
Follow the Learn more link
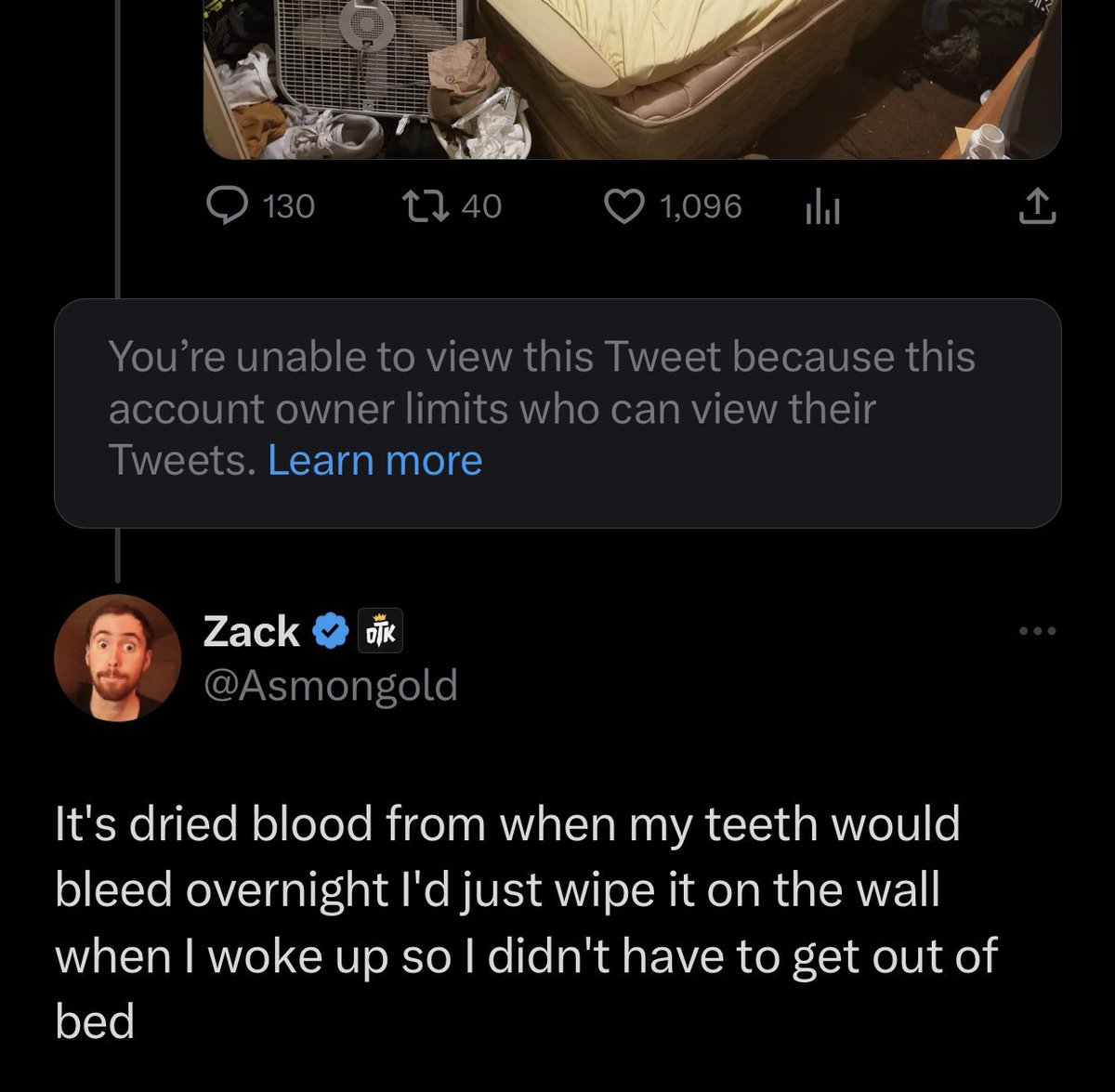click(374, 460)
